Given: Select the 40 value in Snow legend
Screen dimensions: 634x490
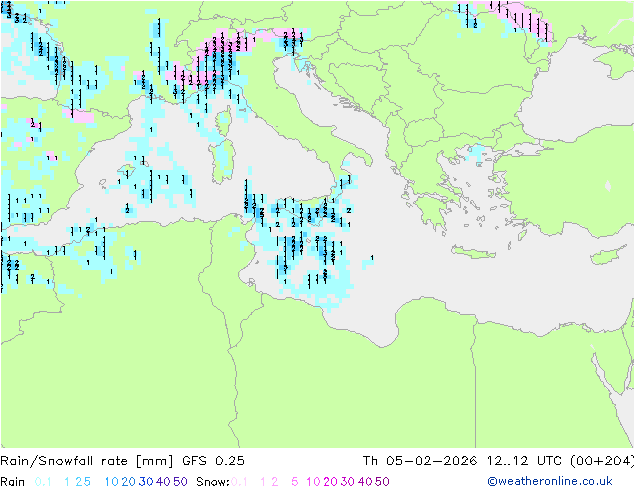Looking at the screenshot, I should (x=365, y=482).
